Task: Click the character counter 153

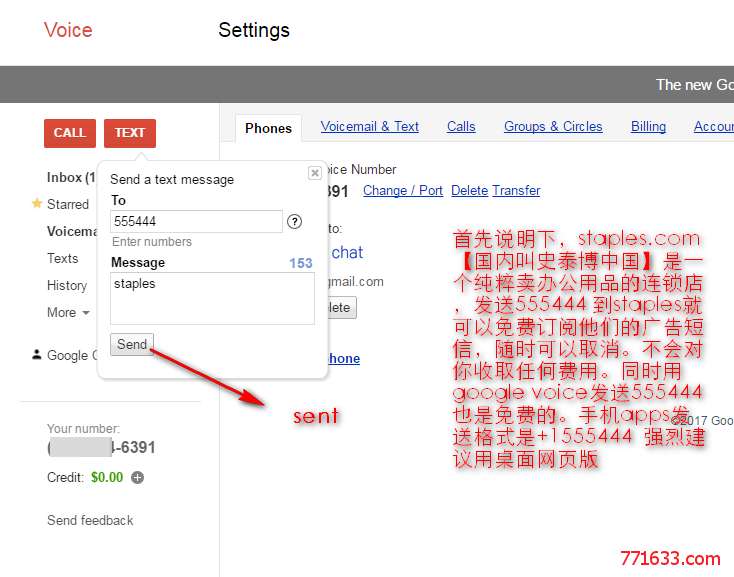Action: pyautogui.click(x=301, y=263)
